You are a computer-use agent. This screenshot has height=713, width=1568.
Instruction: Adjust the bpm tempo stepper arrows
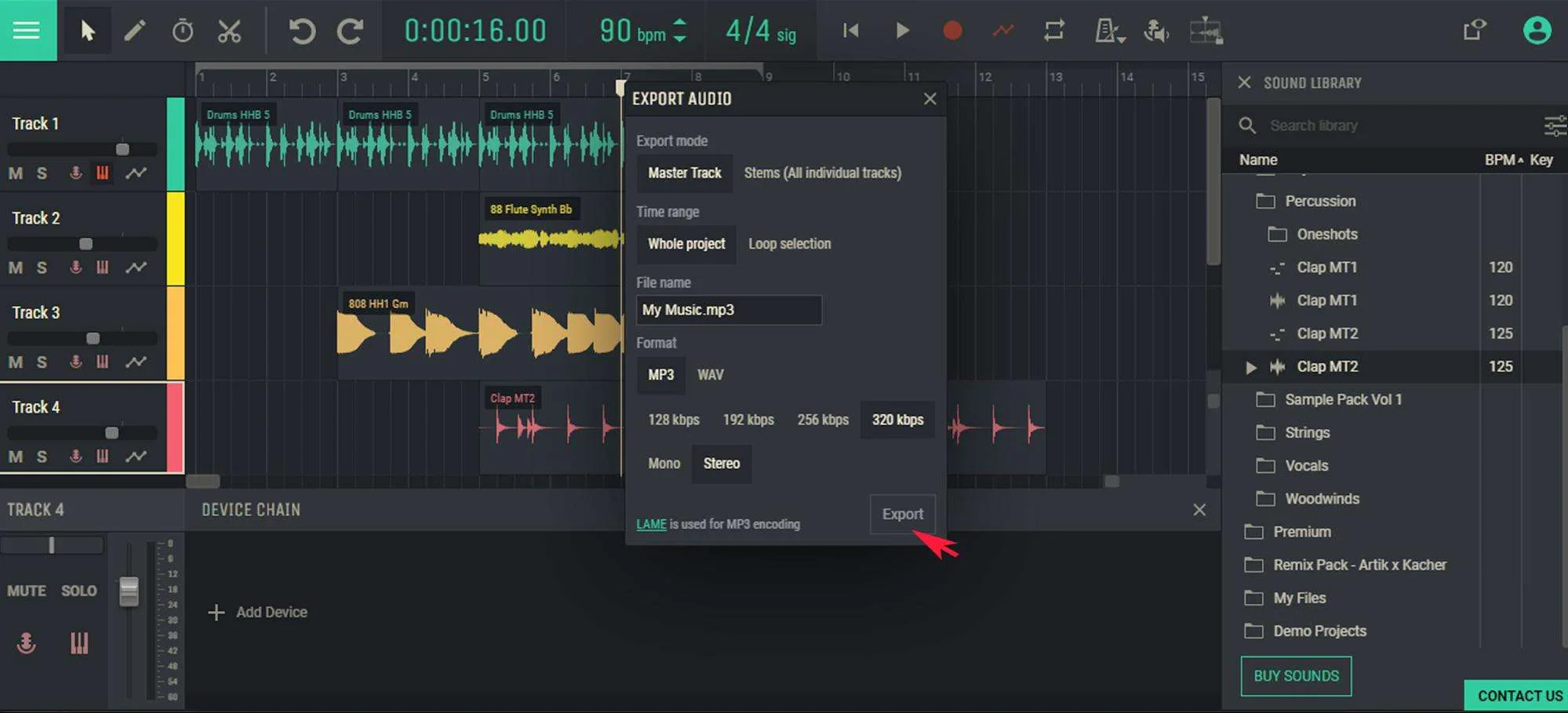[x=679, y=31]
